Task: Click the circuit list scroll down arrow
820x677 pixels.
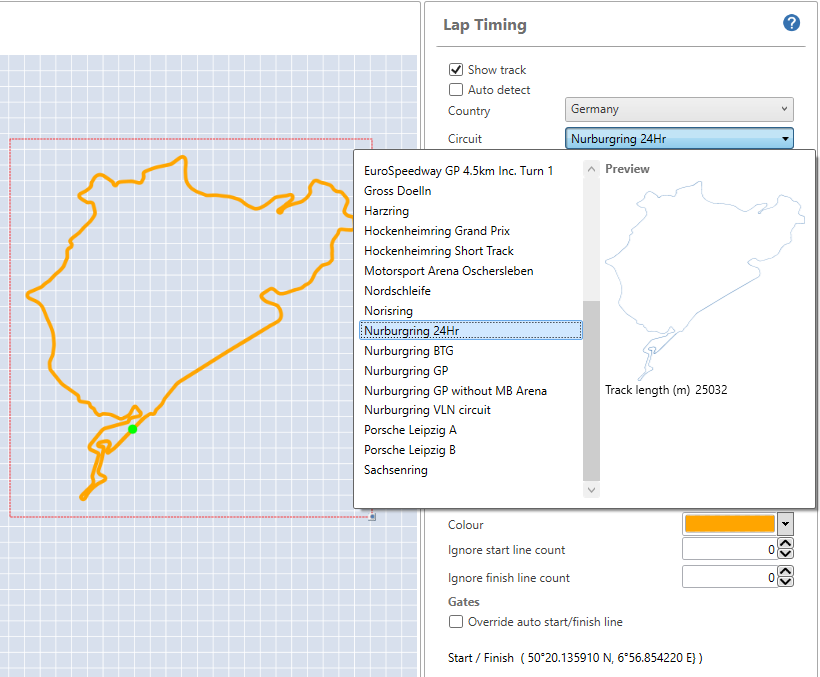Action: tap(591, 490)
